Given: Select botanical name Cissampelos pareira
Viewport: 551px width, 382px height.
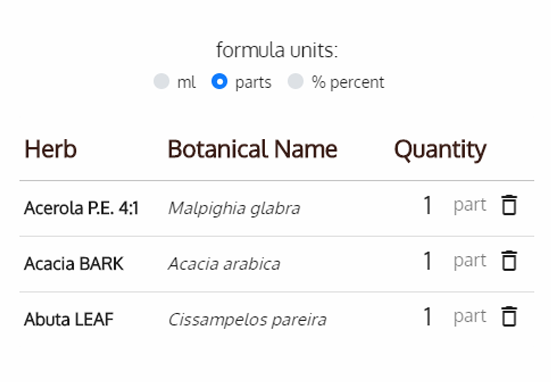Looking at the screenshot, I should click(x=247, y=320).
